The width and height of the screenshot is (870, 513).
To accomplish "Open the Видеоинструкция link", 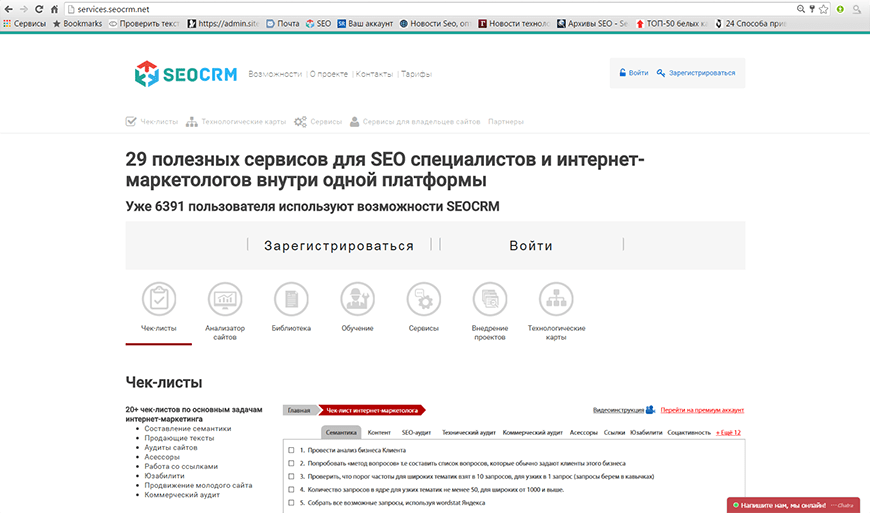I will coord(618,410).
